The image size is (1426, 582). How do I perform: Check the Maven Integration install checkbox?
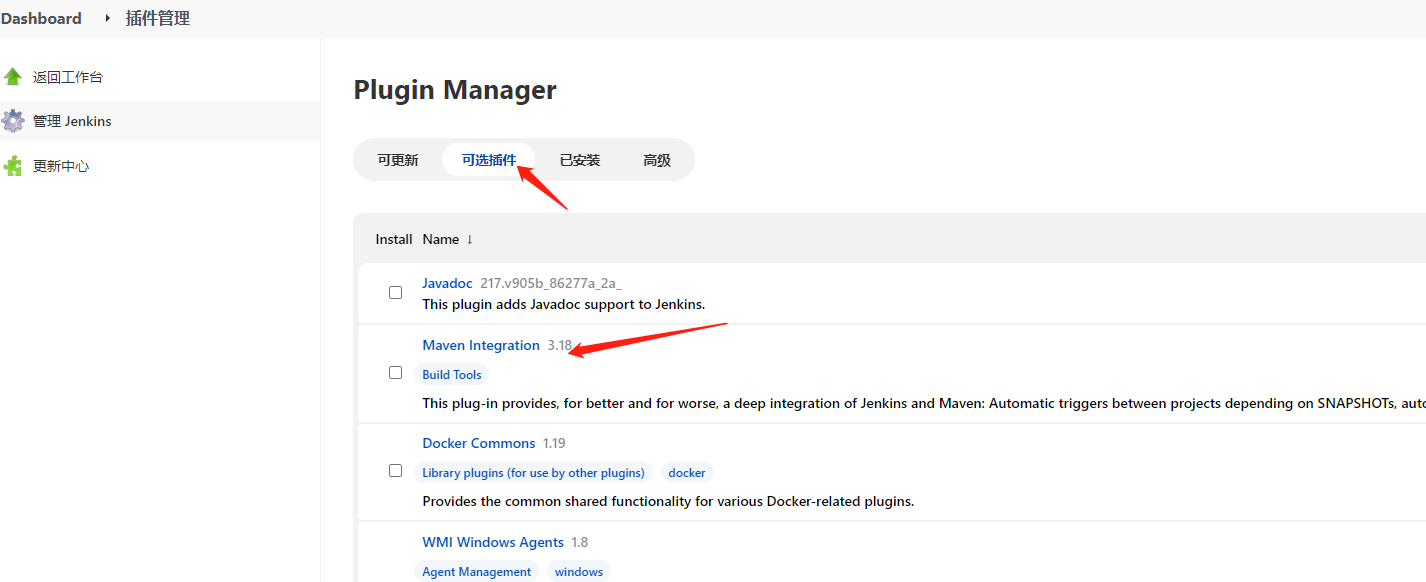coord(395,372)
